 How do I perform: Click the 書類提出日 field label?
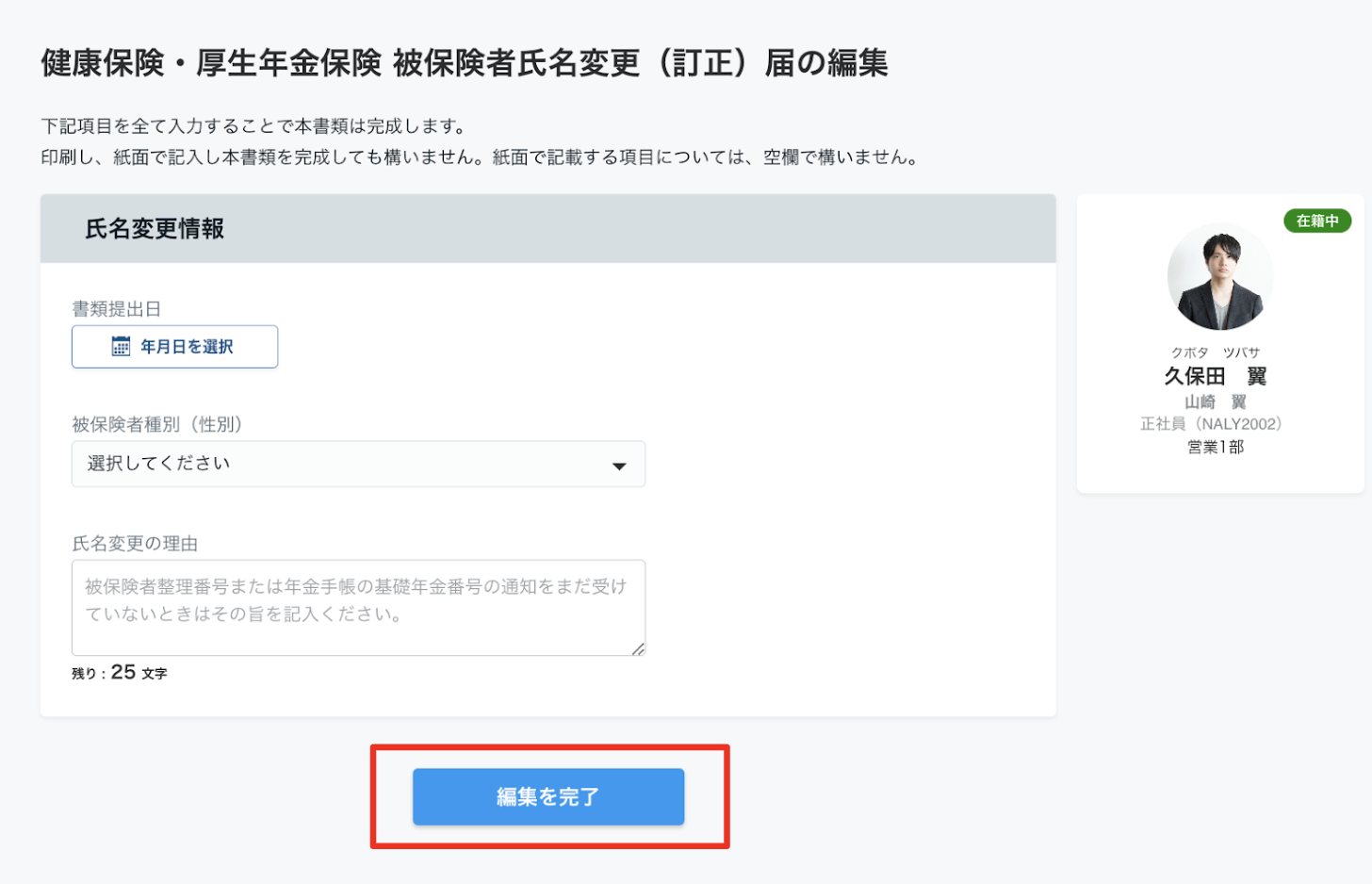click(117, 309)
